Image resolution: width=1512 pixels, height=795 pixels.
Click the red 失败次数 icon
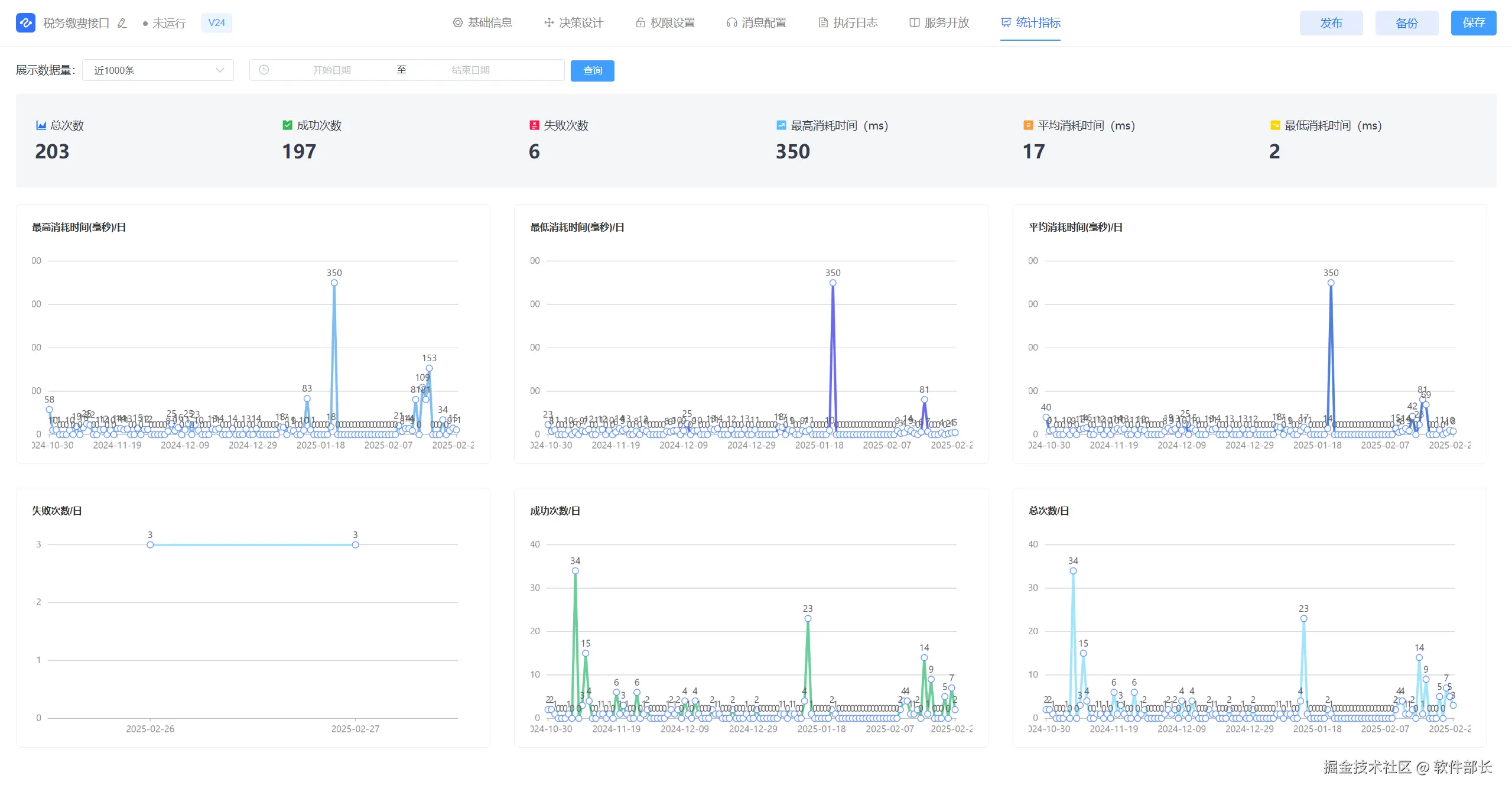point(534,125)
